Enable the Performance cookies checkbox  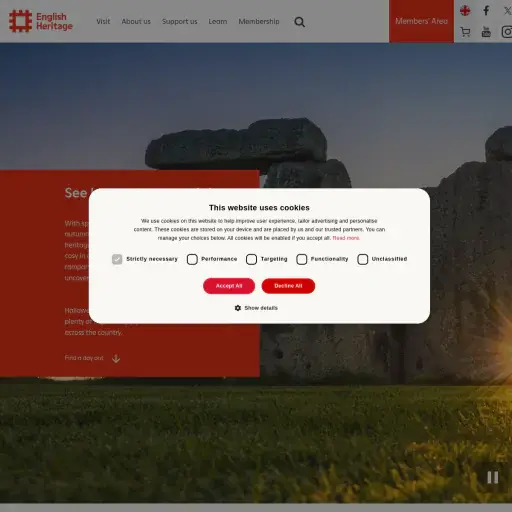pyautogui.click(x=192, y=259)
